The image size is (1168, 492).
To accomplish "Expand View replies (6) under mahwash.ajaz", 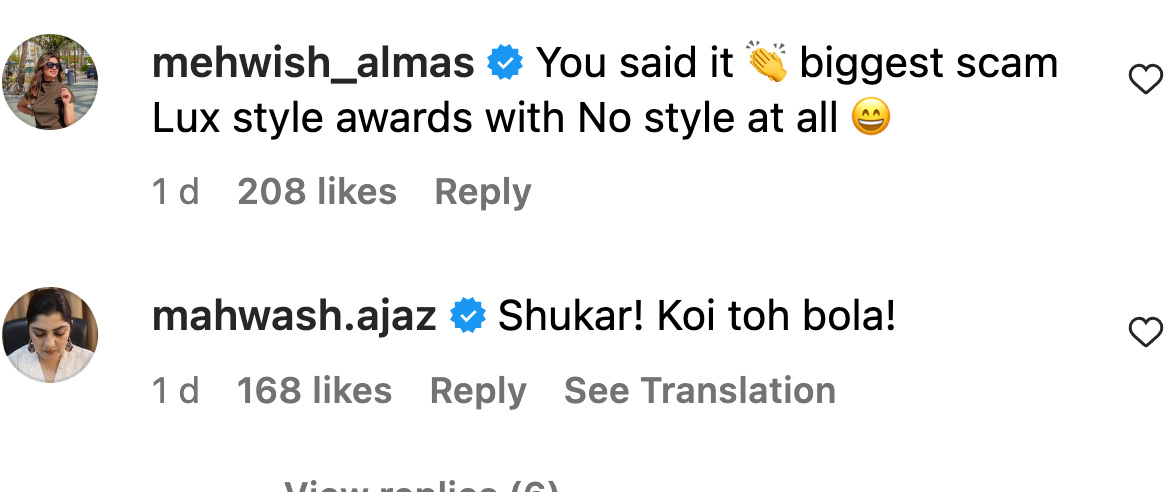I will (422, 486).
